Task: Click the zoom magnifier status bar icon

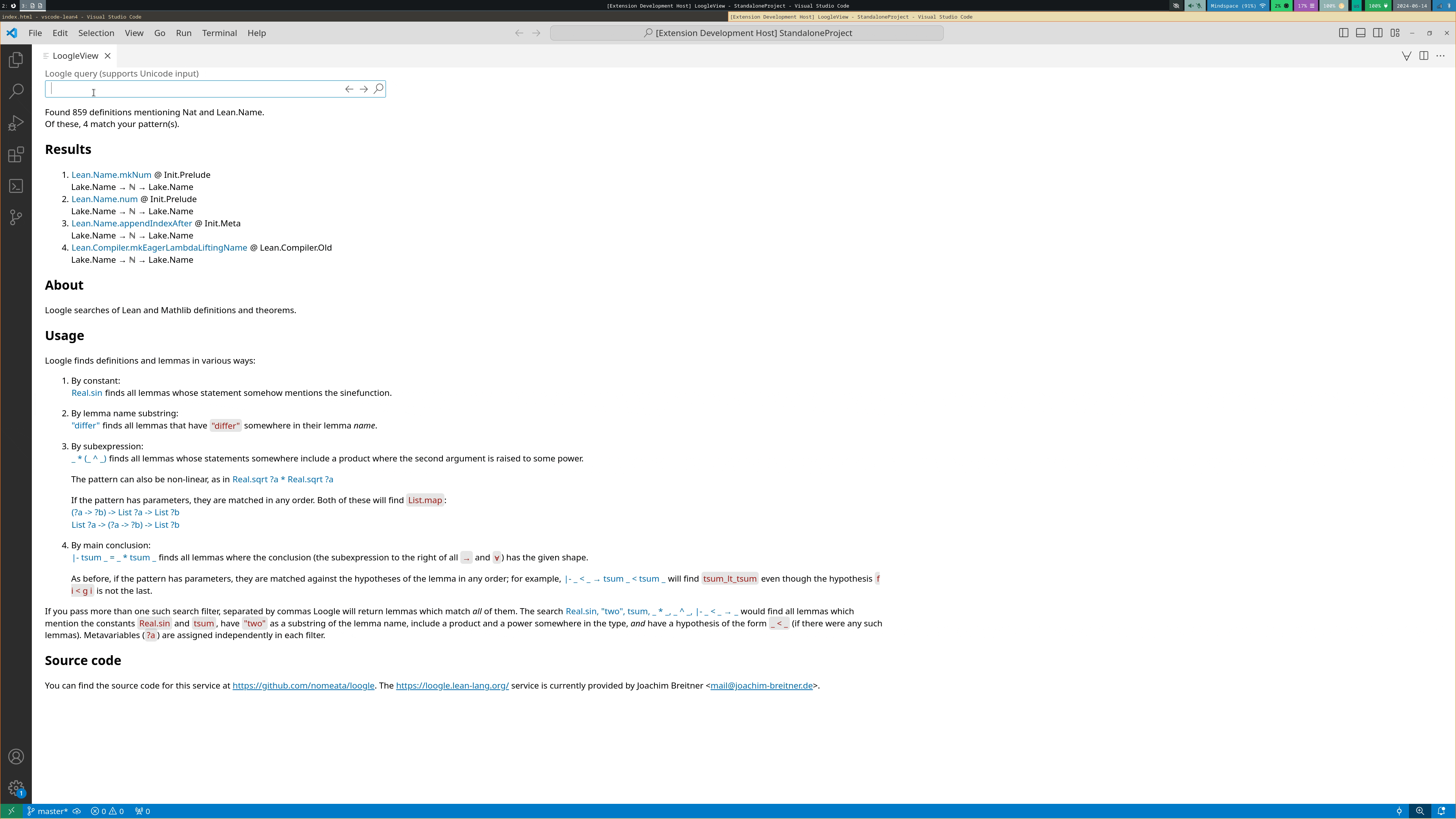Action: tap(1420, 811)
